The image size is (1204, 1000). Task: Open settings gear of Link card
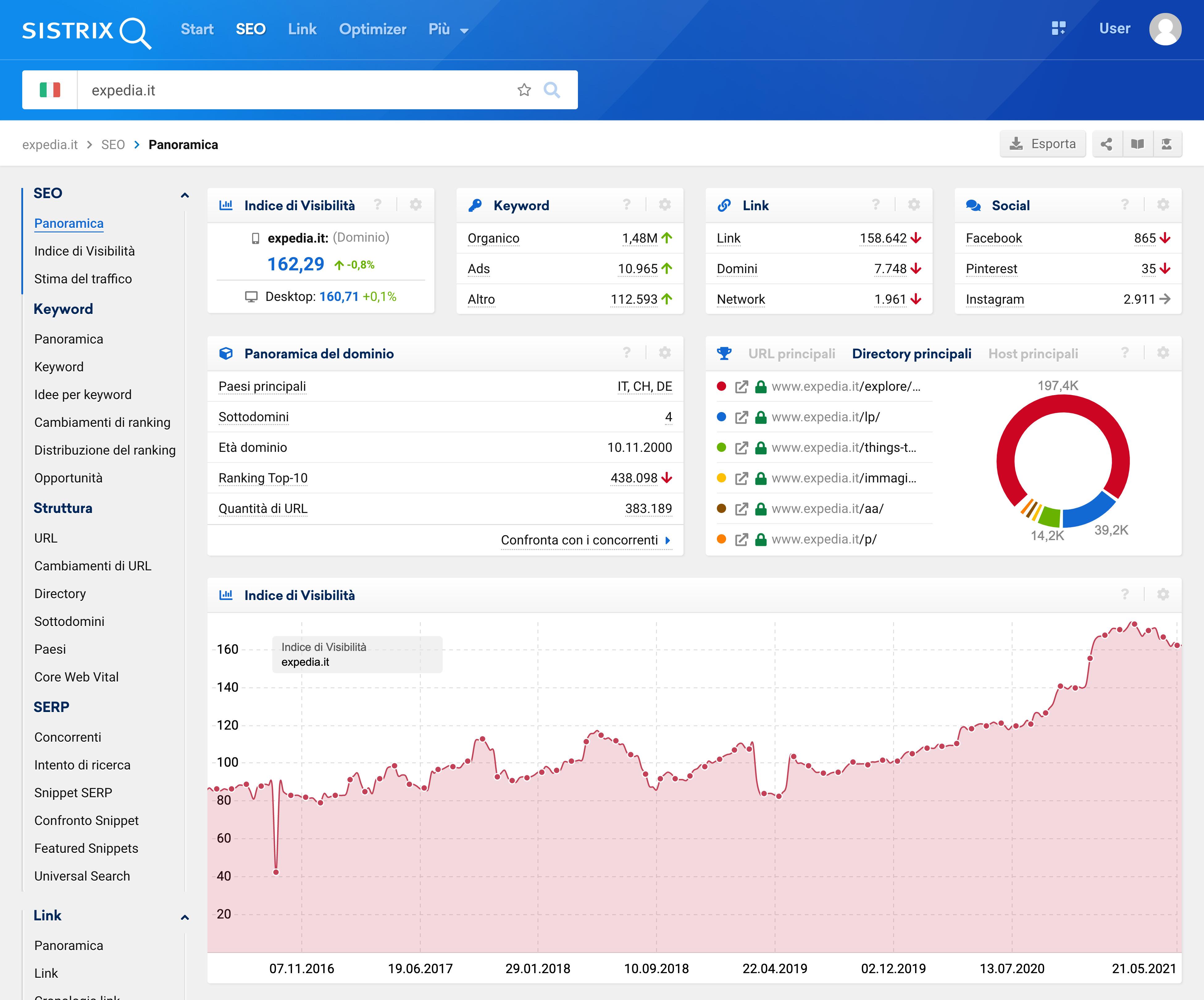914,205
